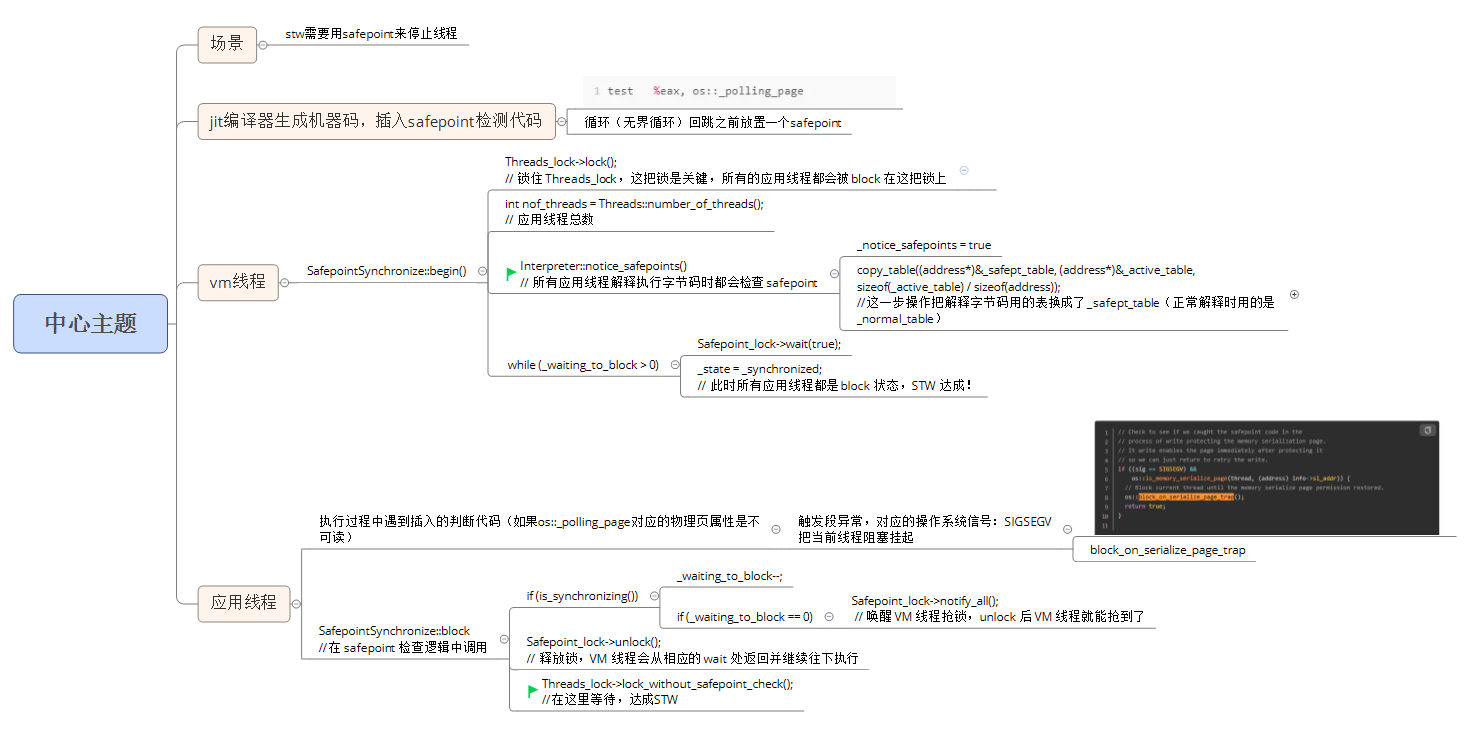
Task: Select the jit编译器生成机器码 topic node
Action: 376,121
